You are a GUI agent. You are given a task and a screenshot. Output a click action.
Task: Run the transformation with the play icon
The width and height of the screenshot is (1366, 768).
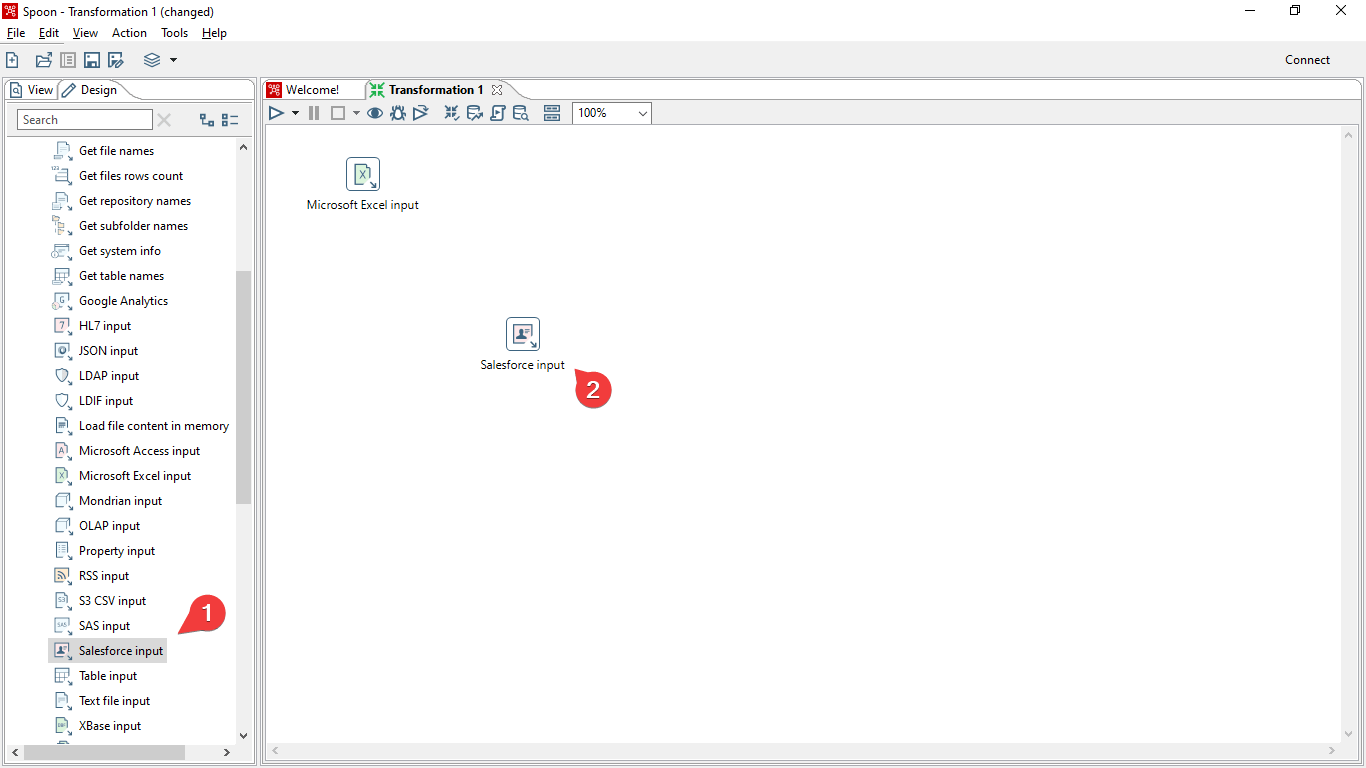point(277,113)
